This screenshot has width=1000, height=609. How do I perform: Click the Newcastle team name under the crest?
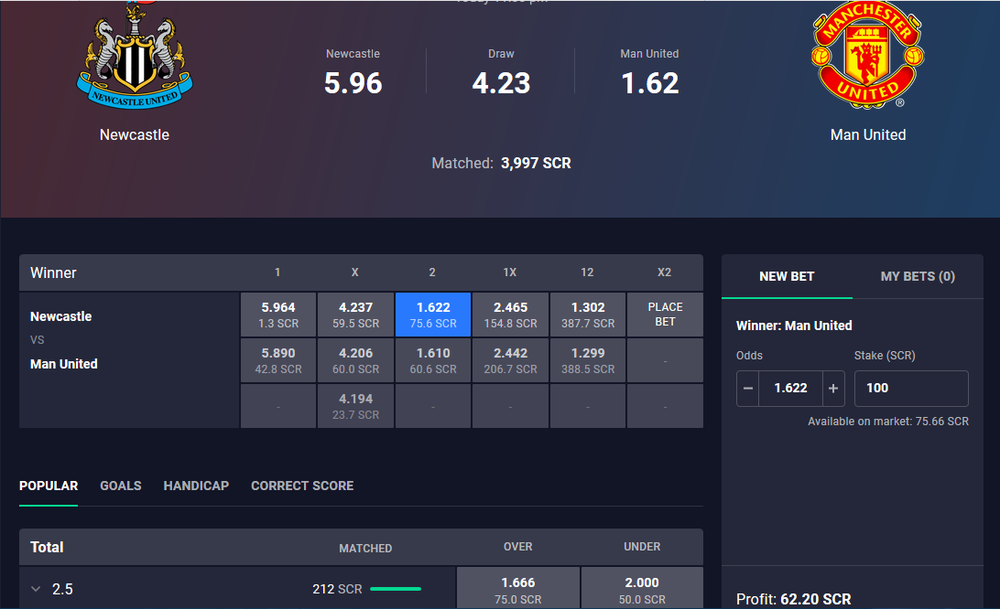pos(135,135)
